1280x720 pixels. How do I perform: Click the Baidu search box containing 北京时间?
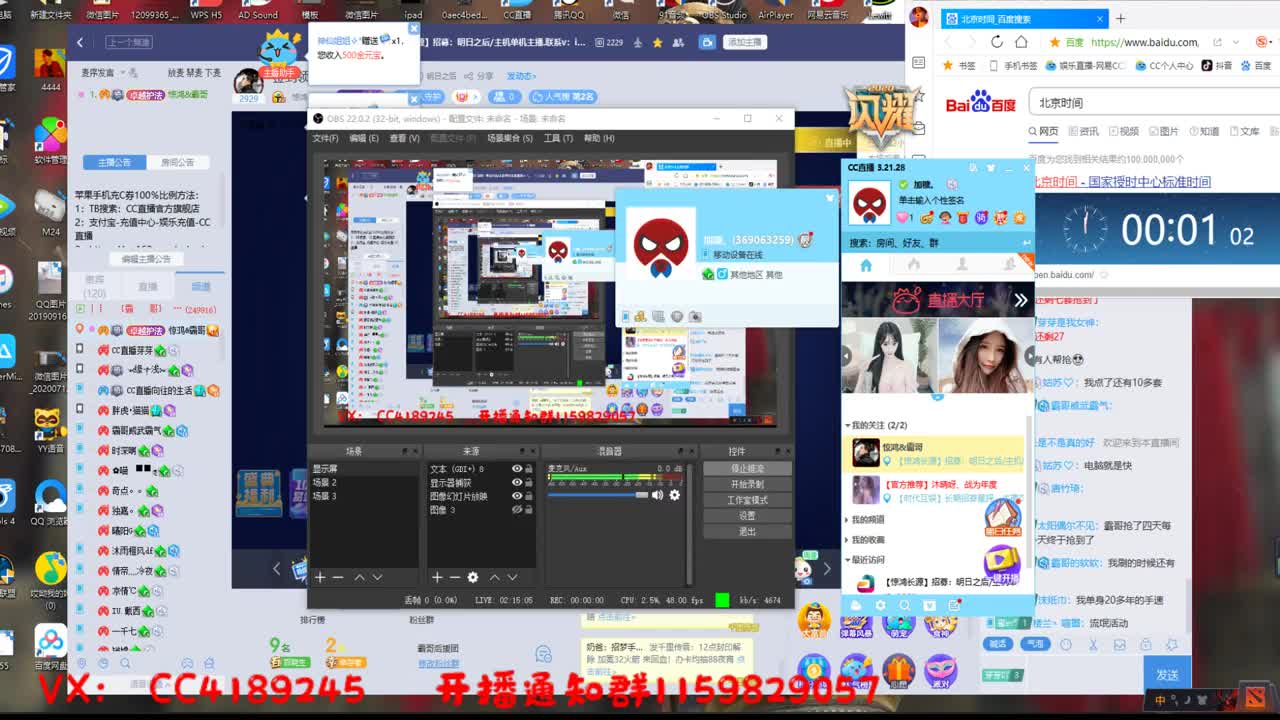click(x=1154, y=102)
